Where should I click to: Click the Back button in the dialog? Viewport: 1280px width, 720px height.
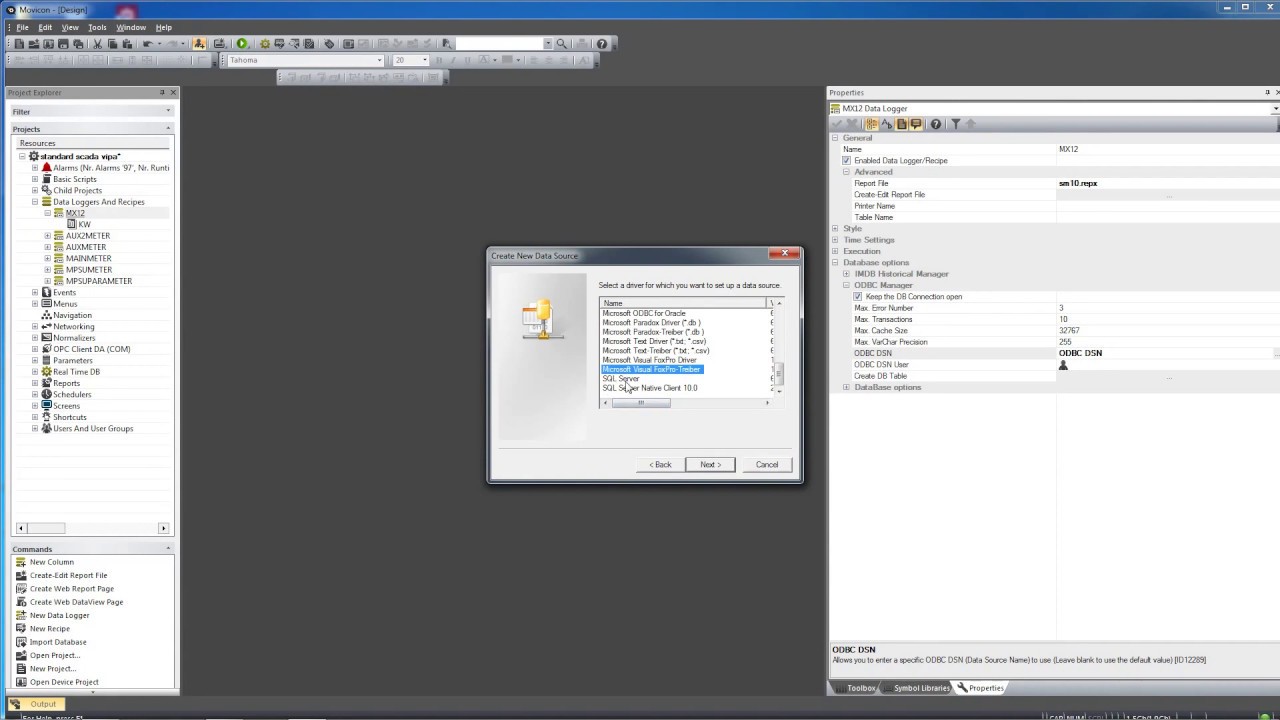(660, 464)
